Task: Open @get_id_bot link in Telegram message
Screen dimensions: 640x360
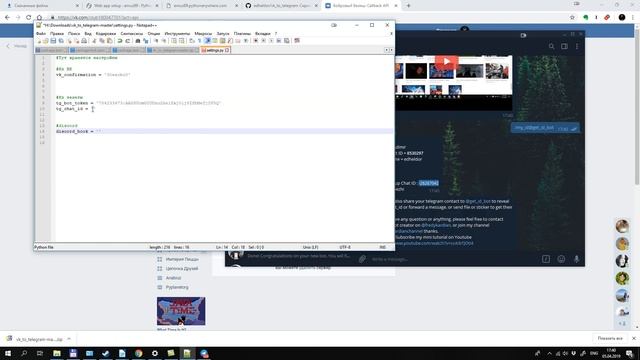Action: tap(478, 201)
